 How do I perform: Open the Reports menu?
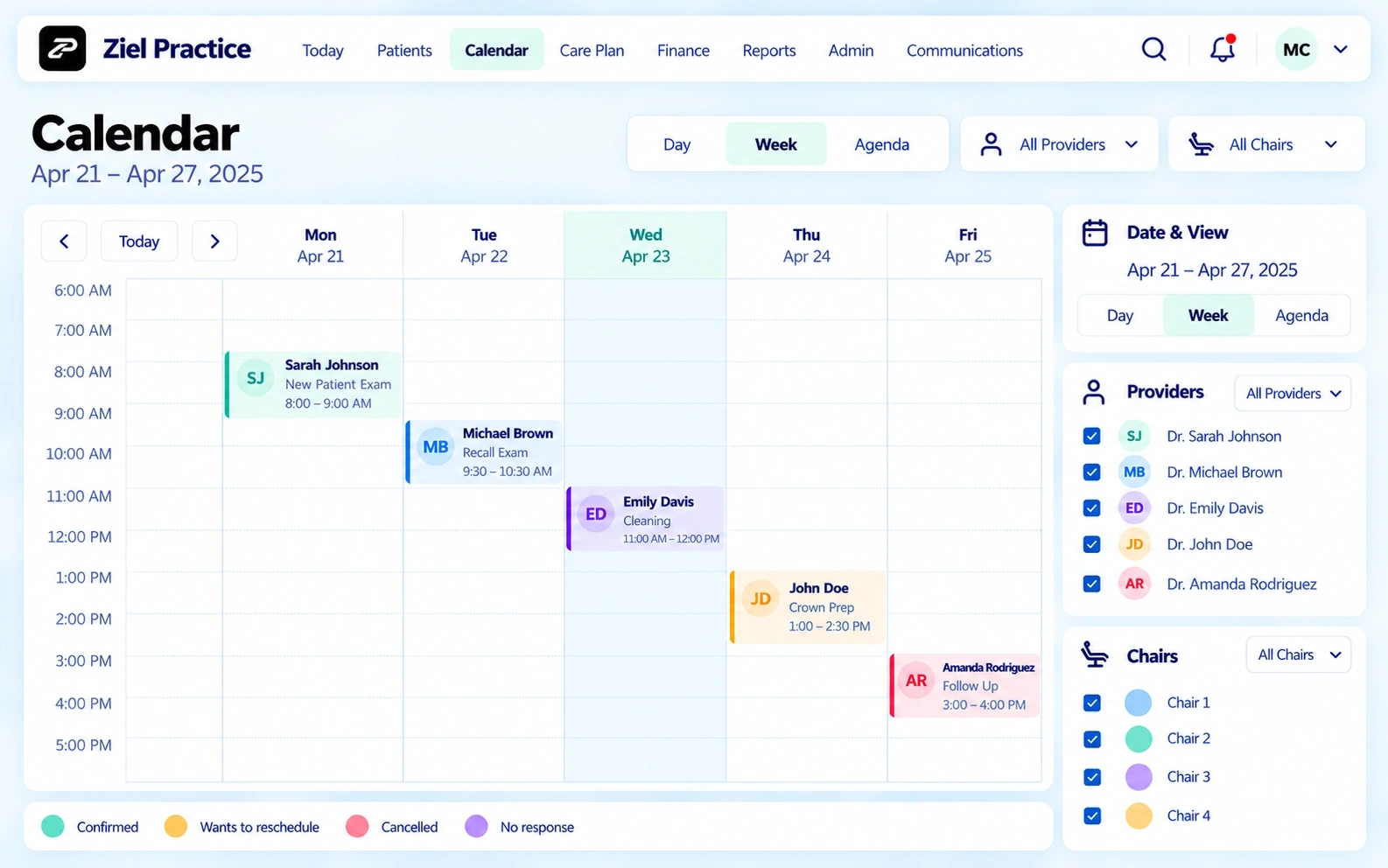click(769, 51)
